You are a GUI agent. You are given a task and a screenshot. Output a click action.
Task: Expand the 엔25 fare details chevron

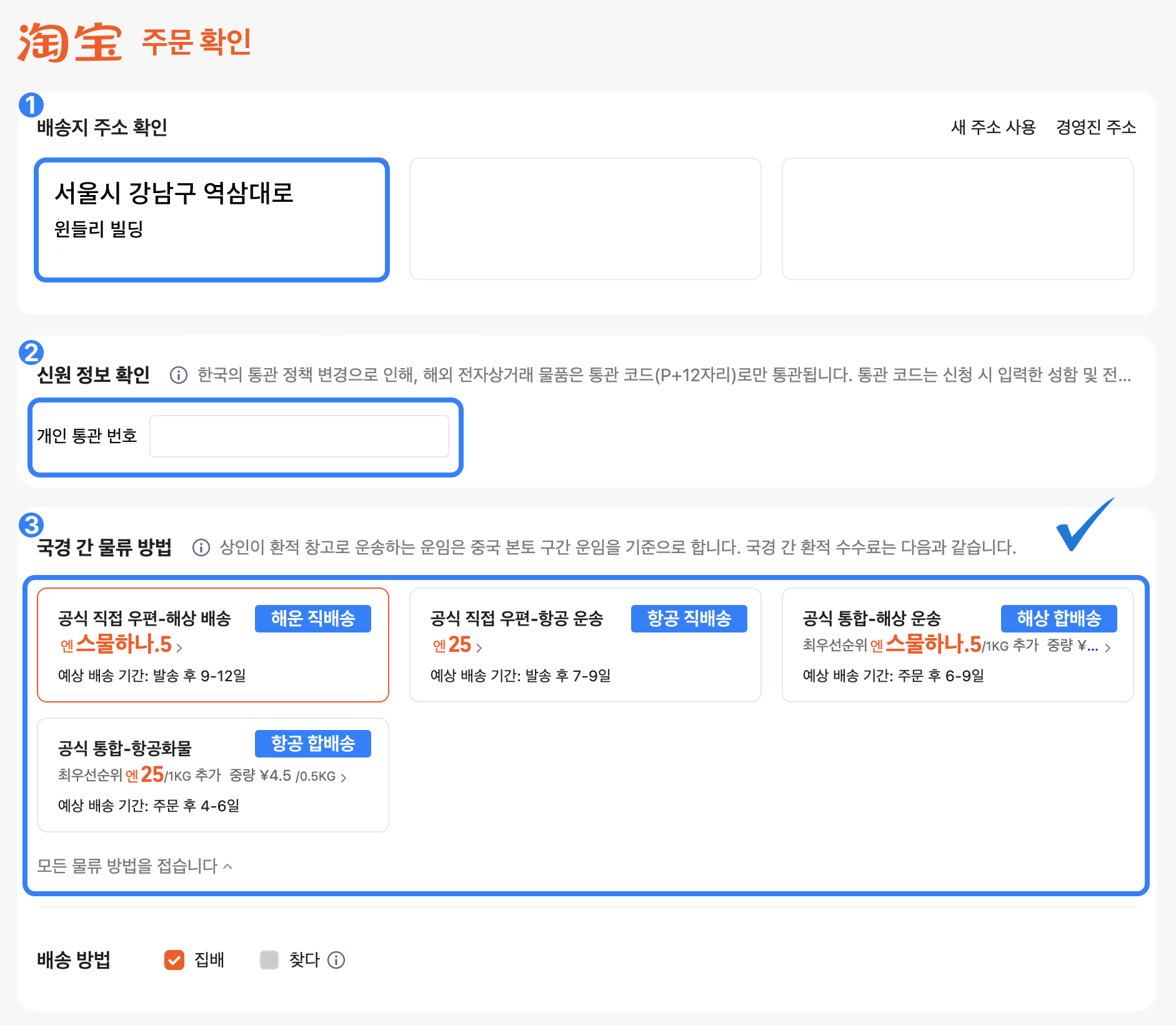pyautogui.click(x=481, y=647)
